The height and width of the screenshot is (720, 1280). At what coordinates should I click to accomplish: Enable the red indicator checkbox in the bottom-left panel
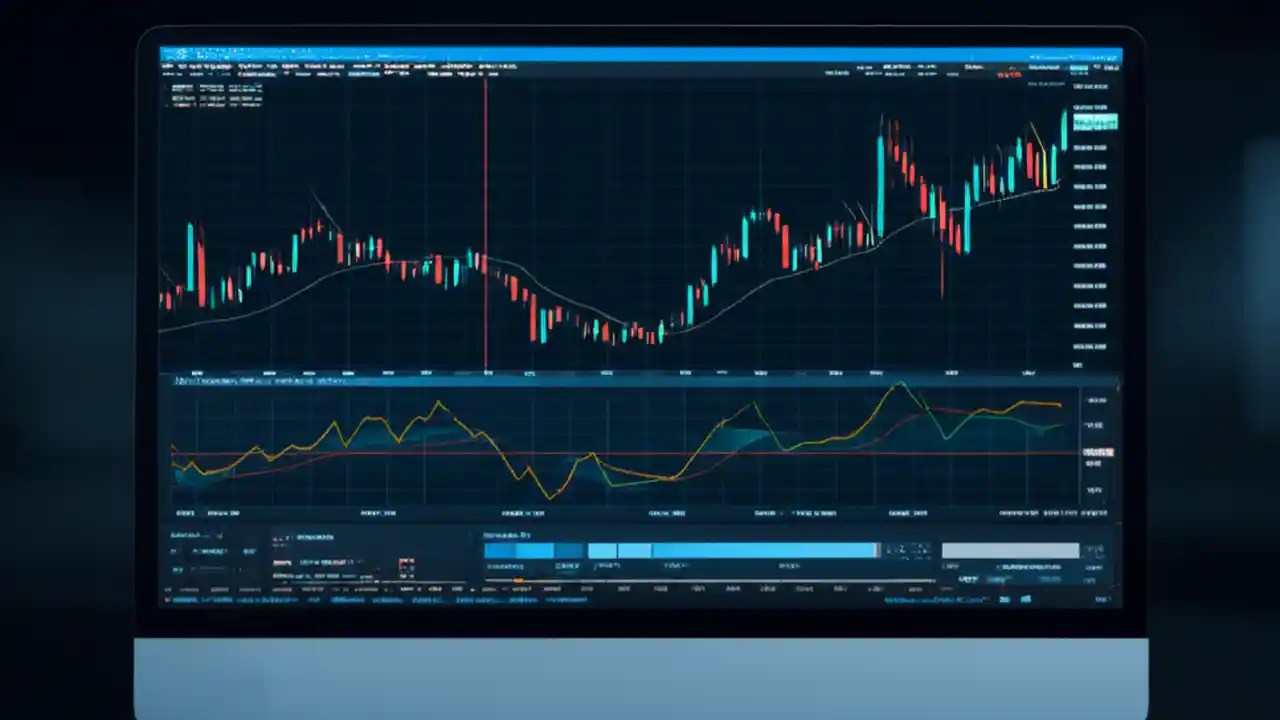[x=404, y=562]
